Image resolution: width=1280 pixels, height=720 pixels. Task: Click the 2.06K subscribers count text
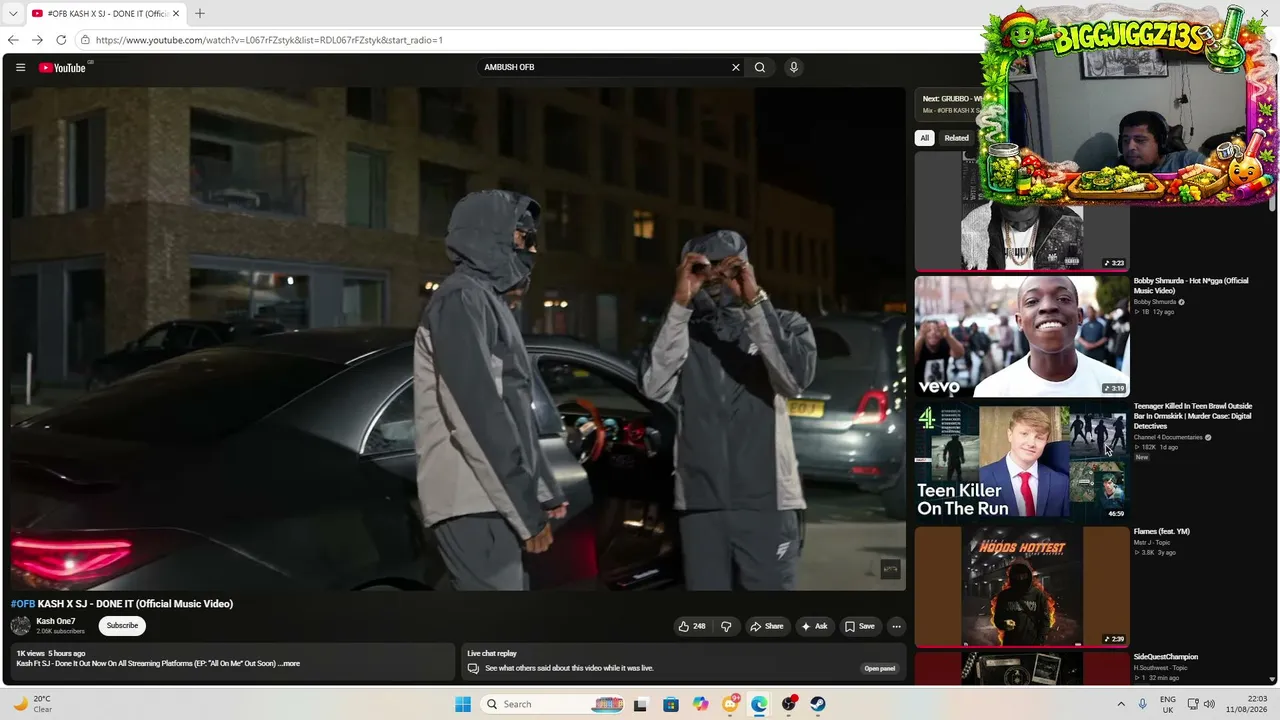[60, 631]
